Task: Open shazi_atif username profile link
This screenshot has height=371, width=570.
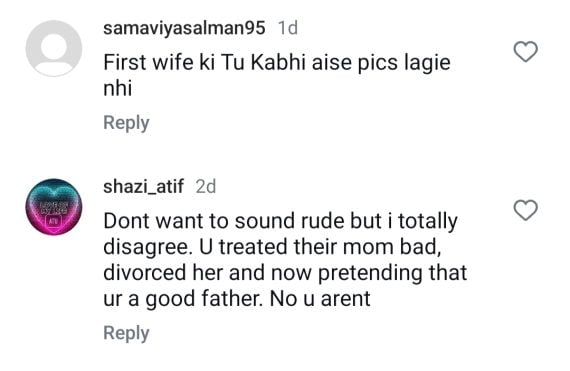Action: tap(144, 187)
